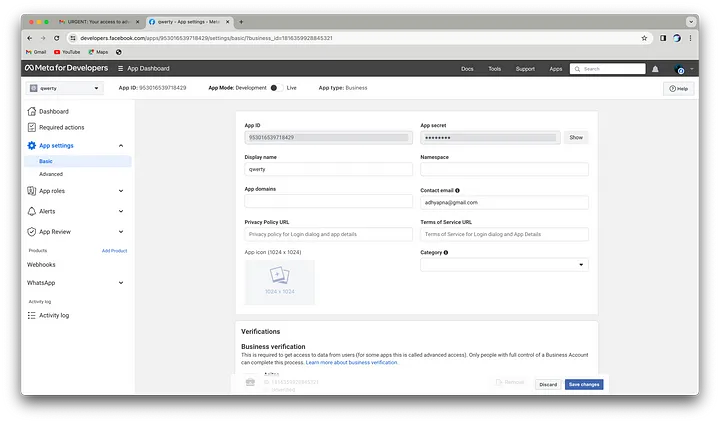Click the App domains field
Screen dimensions: 720x423
coord(328,201)
